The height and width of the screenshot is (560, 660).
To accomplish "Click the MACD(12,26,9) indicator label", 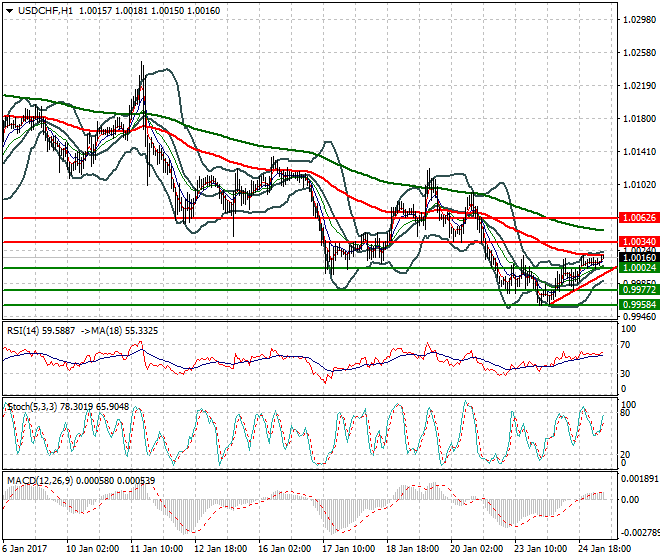I will click(x=81, y=480).
